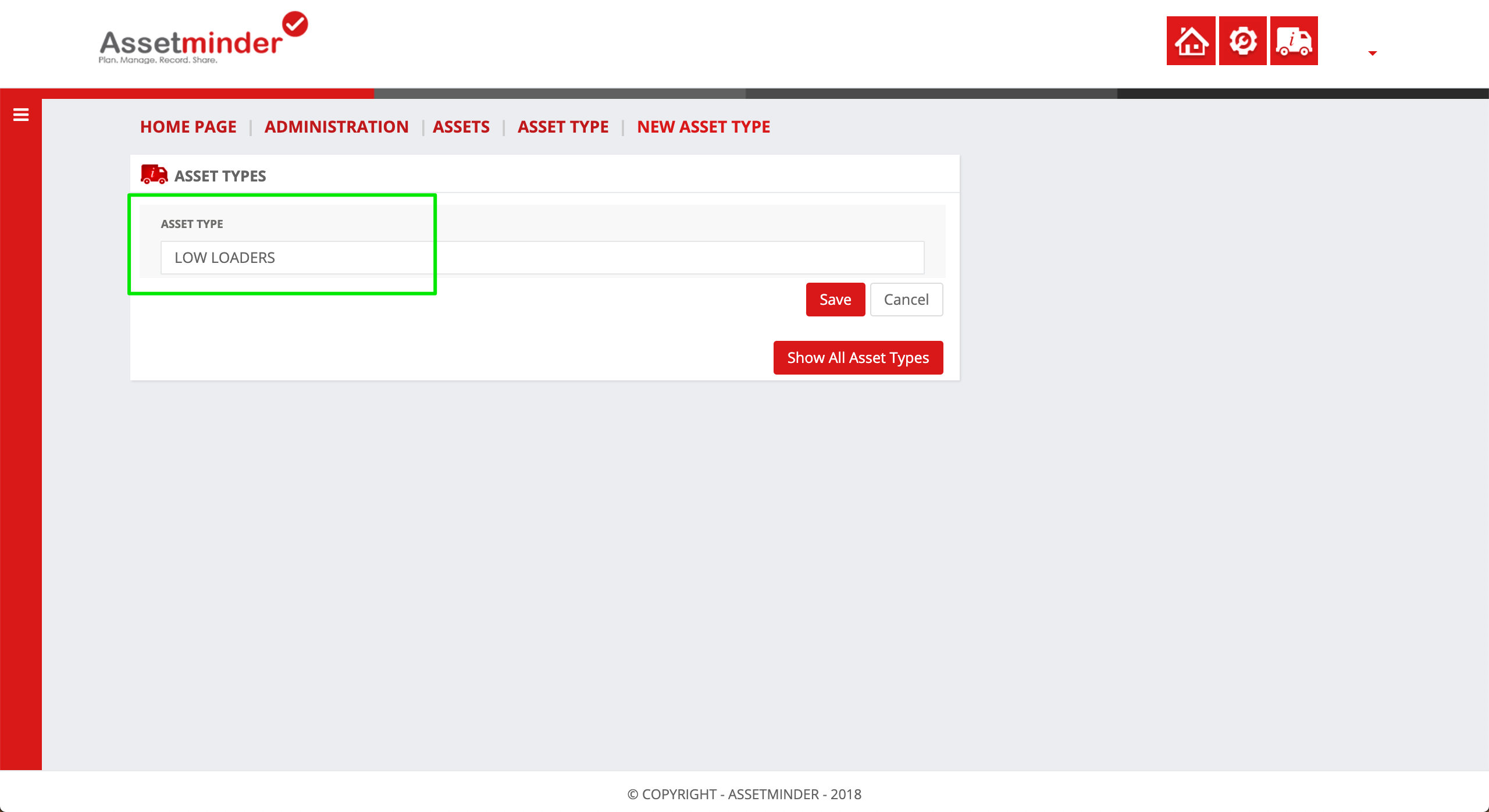Click the ASSET TYPES panel heading
This screenshot has width=1489, height=812.
pos(220,176)
